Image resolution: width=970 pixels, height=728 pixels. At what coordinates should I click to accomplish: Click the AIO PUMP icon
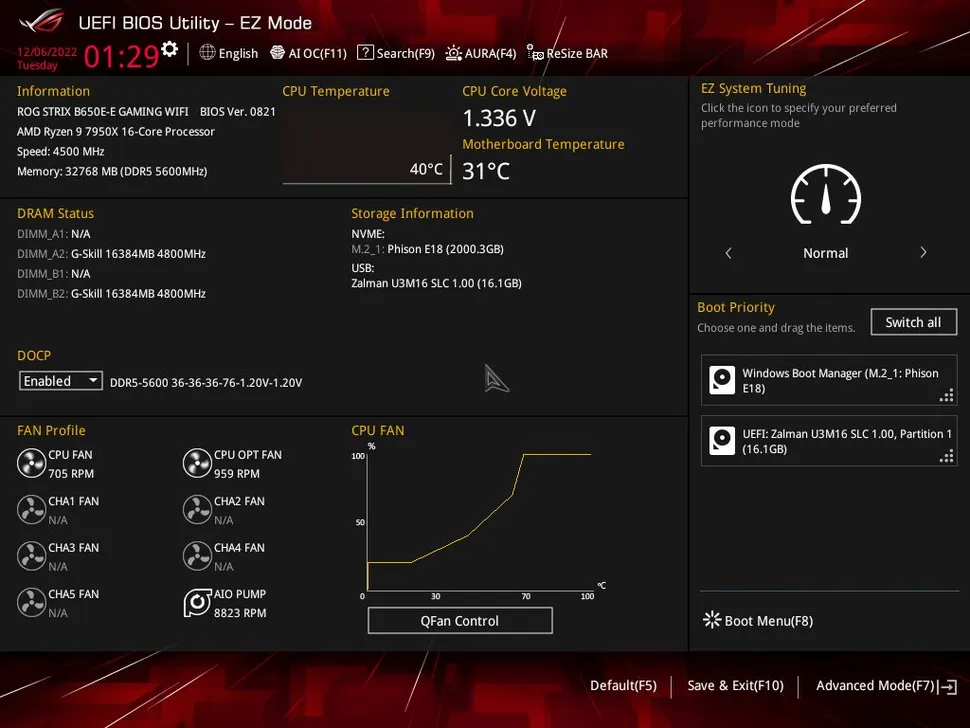(x=197, y=602)
